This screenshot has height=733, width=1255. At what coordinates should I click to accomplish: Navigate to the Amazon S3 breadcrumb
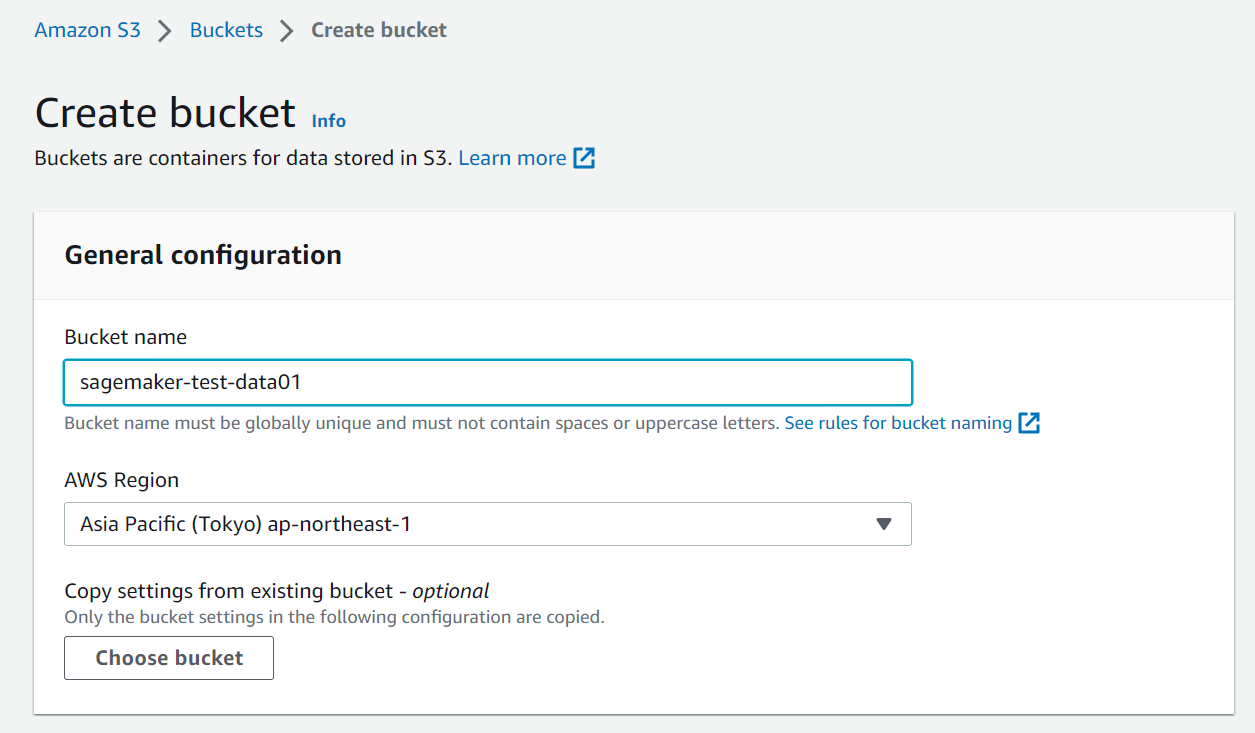[x=87, y=30]
